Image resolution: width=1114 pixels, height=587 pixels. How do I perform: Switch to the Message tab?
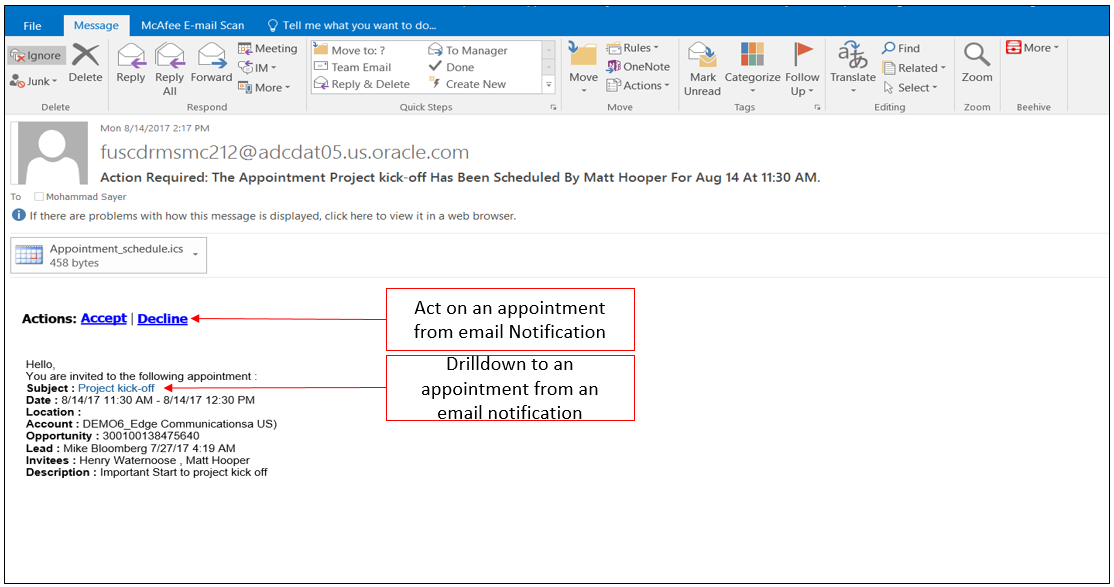coord(96,26)
